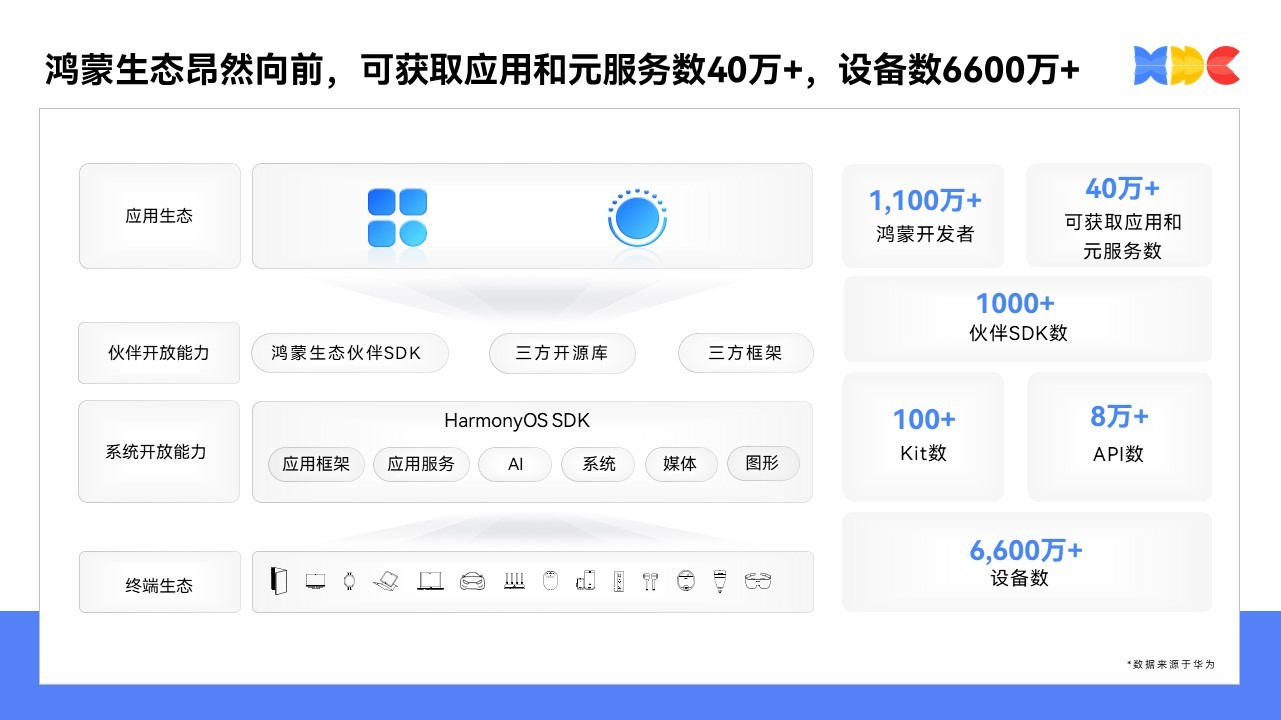Click the Kit数 caption
The height and width of the screenshot is (720, 1281).
923,453
